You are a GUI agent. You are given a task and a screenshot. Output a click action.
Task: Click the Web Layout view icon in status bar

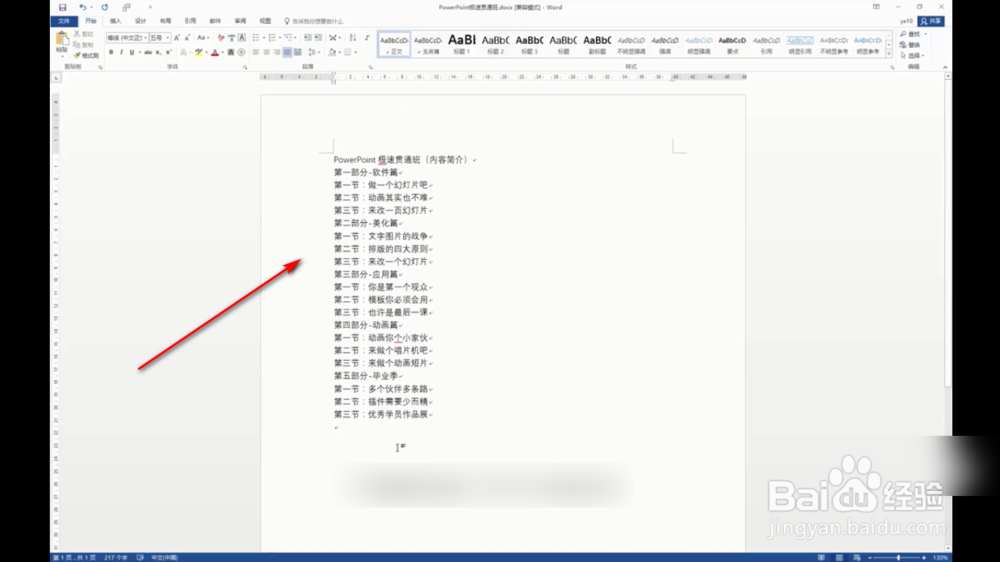[857, 558]
